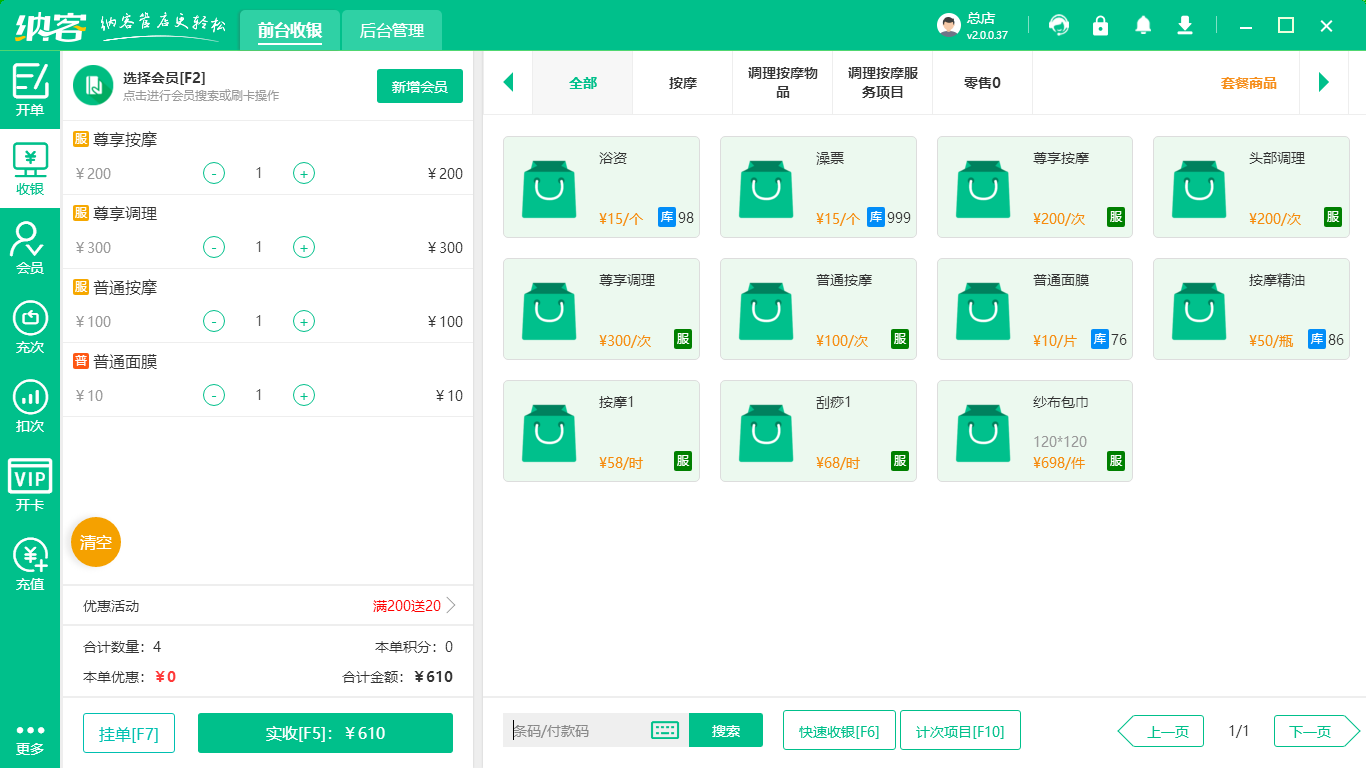1366x768 pixels.
Task: Open the 充次 recharge-times sidebar icon
Action: tap(30, 327)
